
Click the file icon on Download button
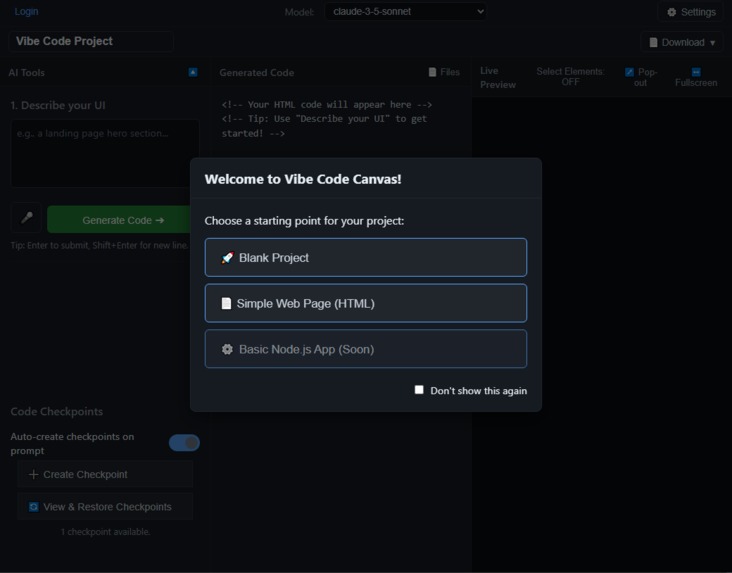click(654, 42)
